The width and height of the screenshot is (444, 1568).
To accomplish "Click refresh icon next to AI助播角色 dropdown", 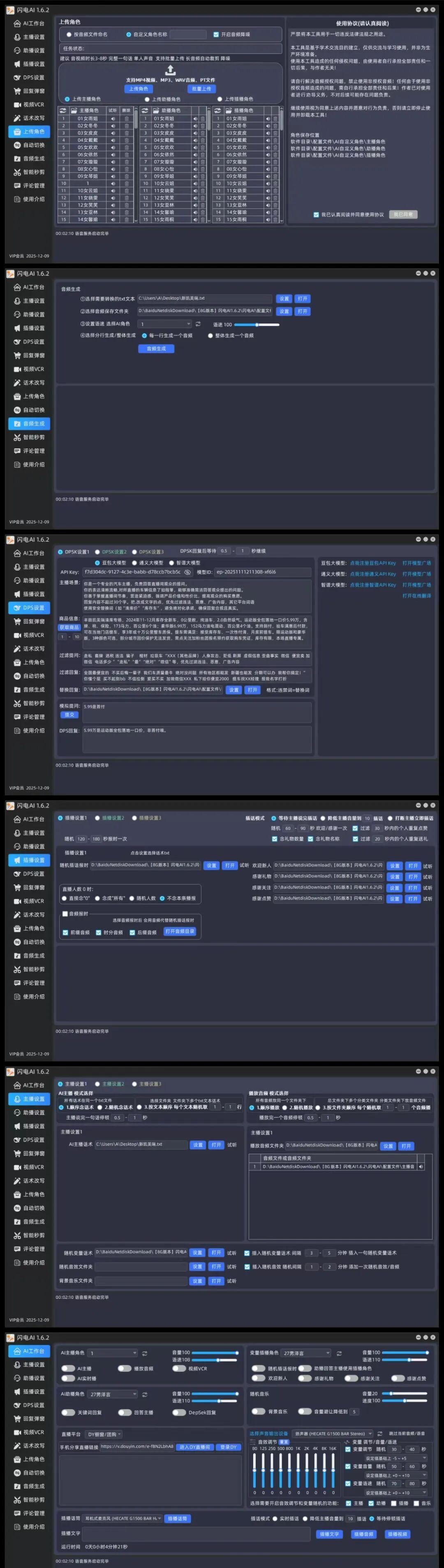I will 144,1394.
